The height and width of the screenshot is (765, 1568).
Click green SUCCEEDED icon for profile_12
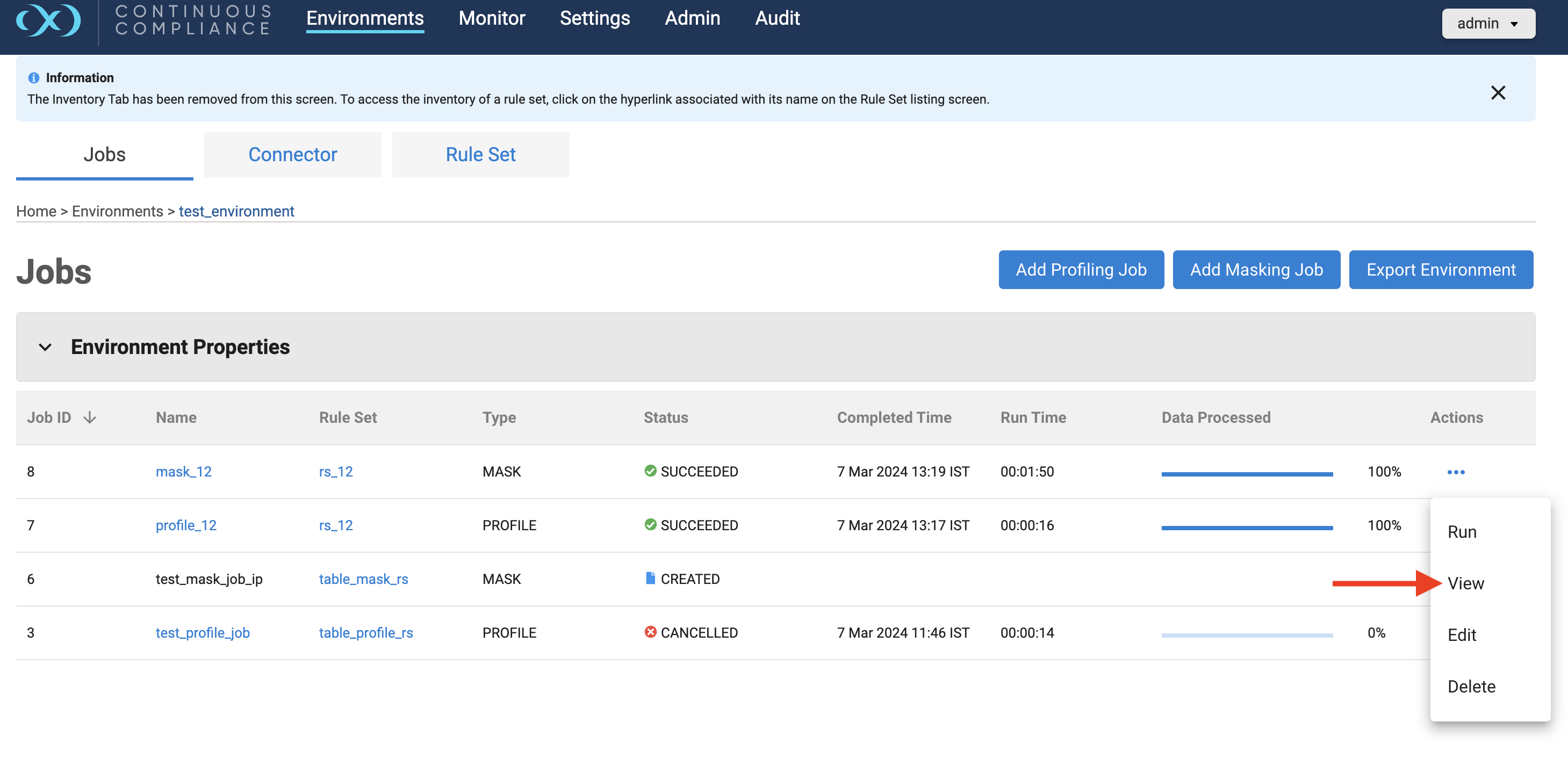point(650,525)
